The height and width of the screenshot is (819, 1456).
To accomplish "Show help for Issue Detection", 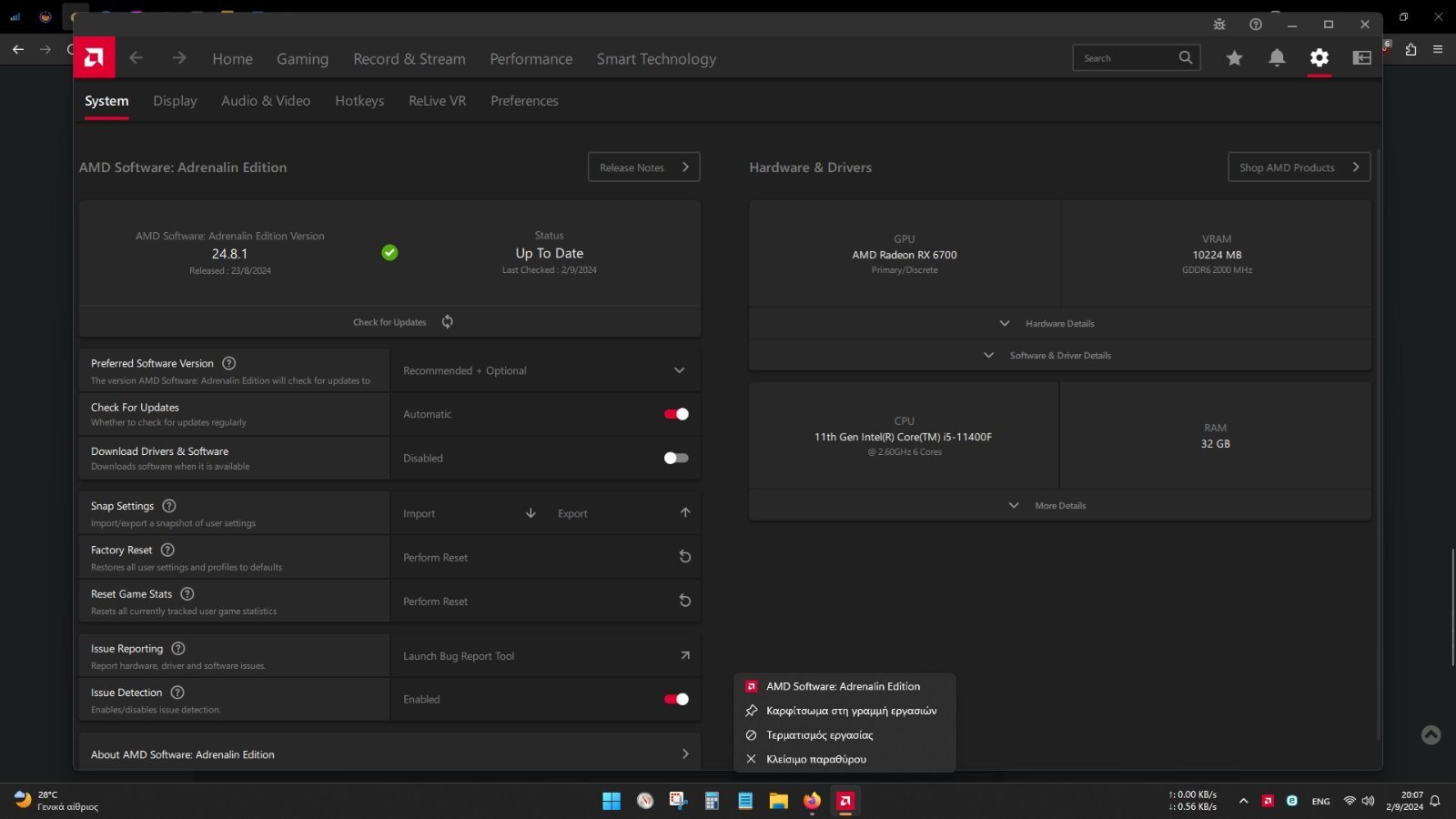I will [177, 693].
